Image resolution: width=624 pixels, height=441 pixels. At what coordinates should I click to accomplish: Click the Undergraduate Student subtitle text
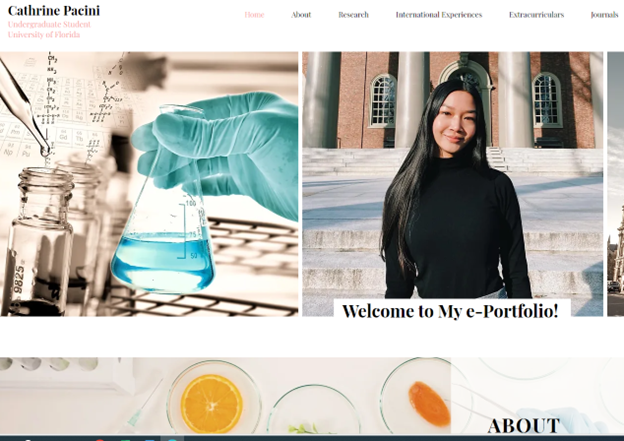[x=49, y=24]
